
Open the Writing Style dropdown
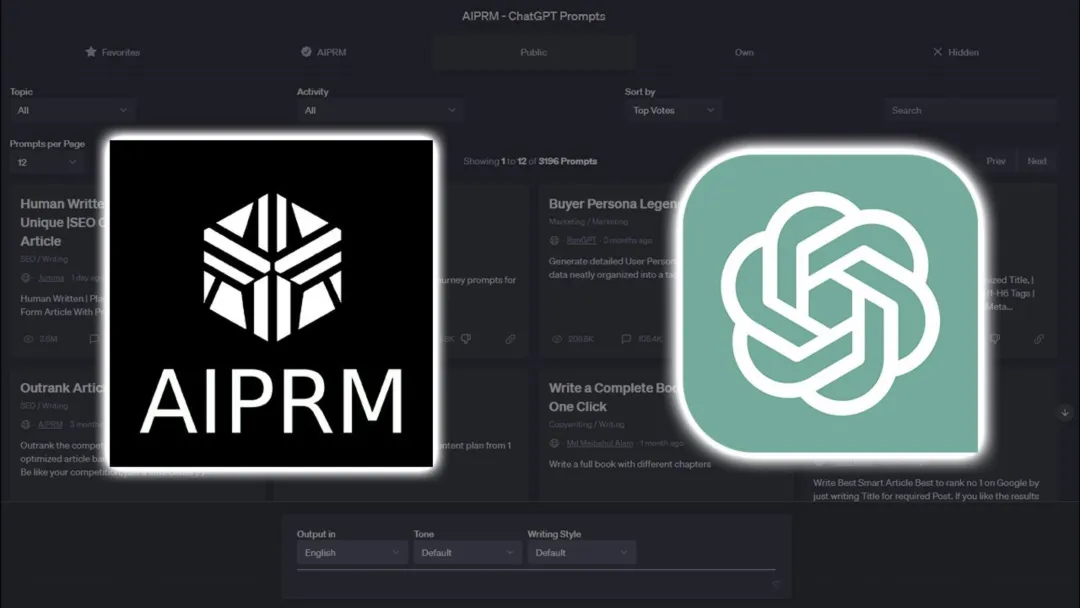point(581,553)
